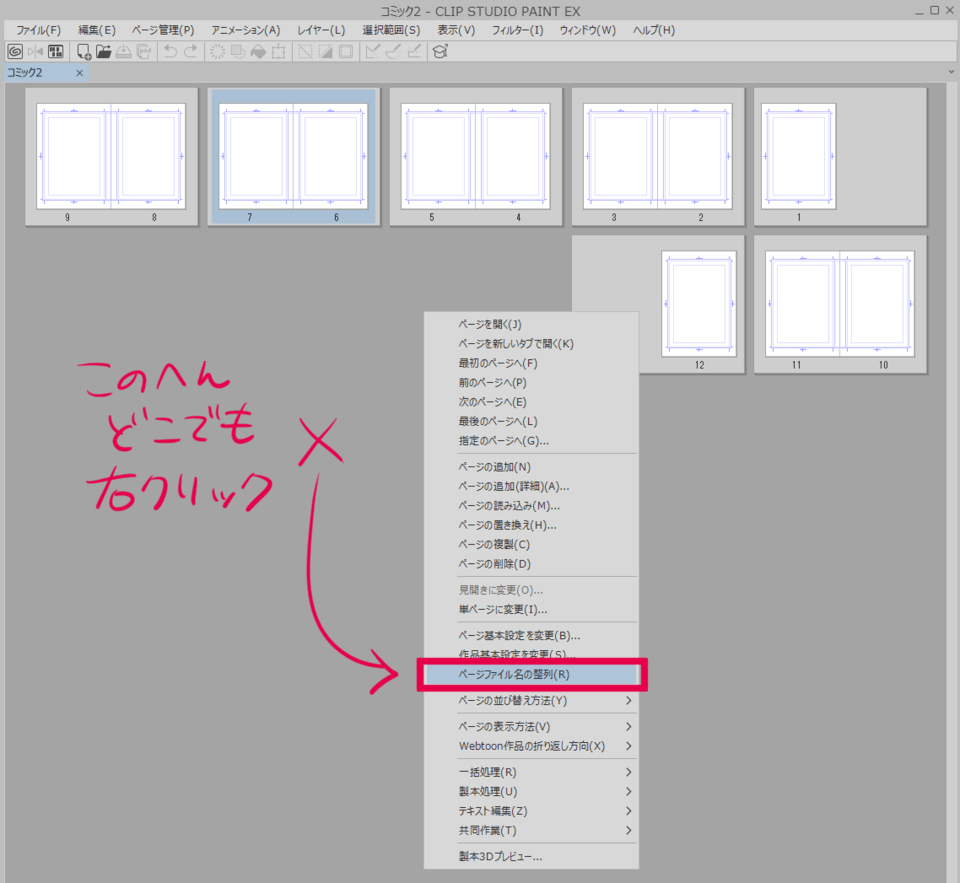
Task: Choose ページの削除(D)
Action: pyautogui.click(x=531, y=565)
